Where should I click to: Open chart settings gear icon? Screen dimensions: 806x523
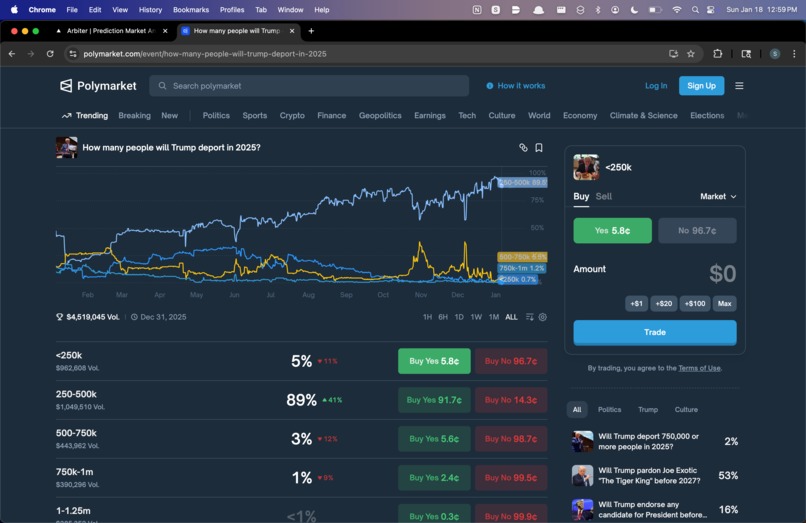pos(542,317)
